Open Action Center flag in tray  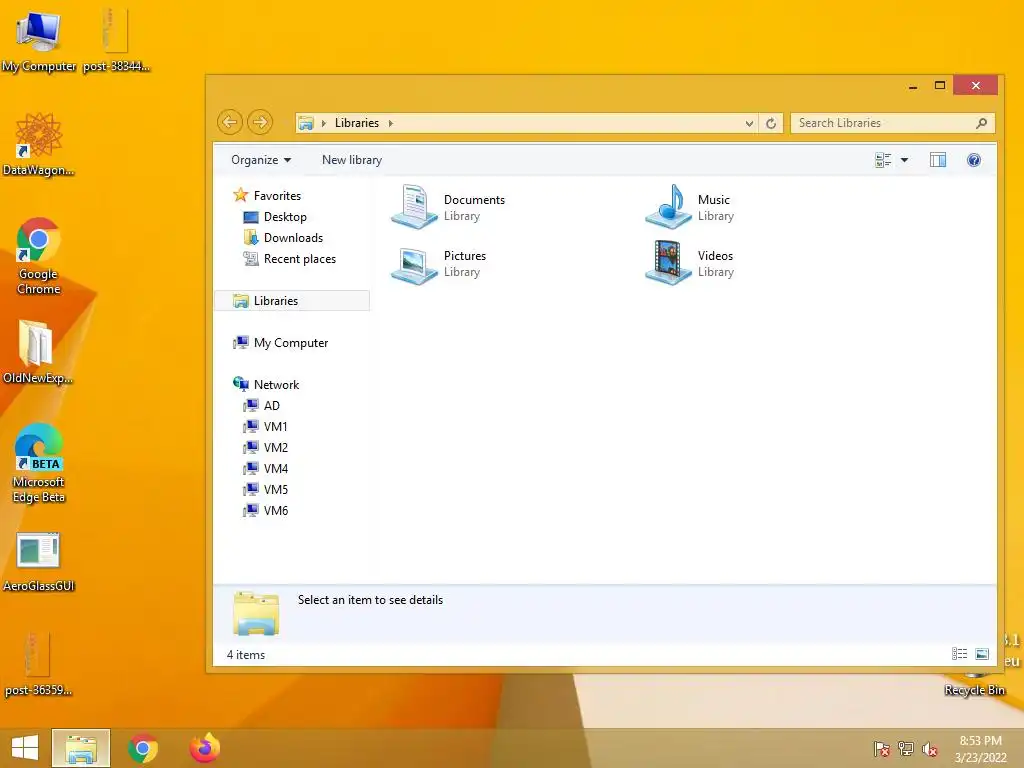882,749
